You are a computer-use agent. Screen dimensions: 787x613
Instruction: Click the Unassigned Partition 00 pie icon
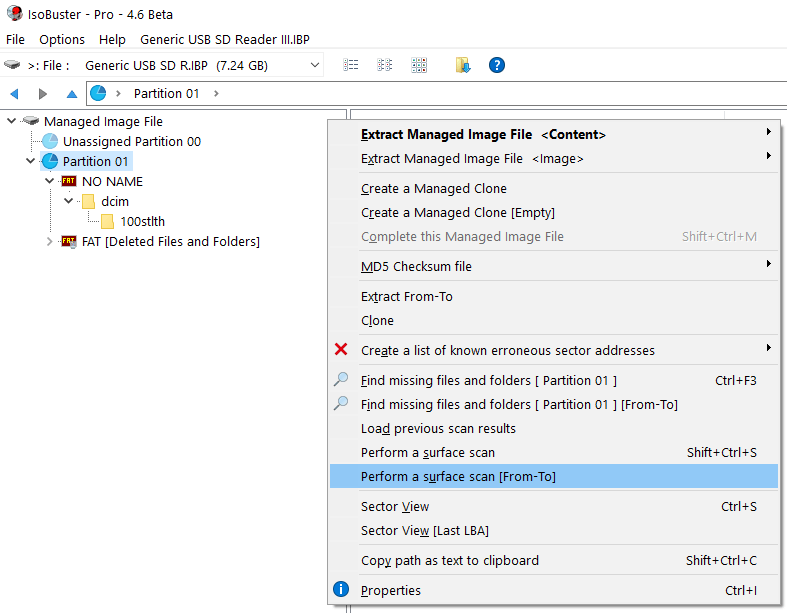pyautogui.click(x=50, y=141)
